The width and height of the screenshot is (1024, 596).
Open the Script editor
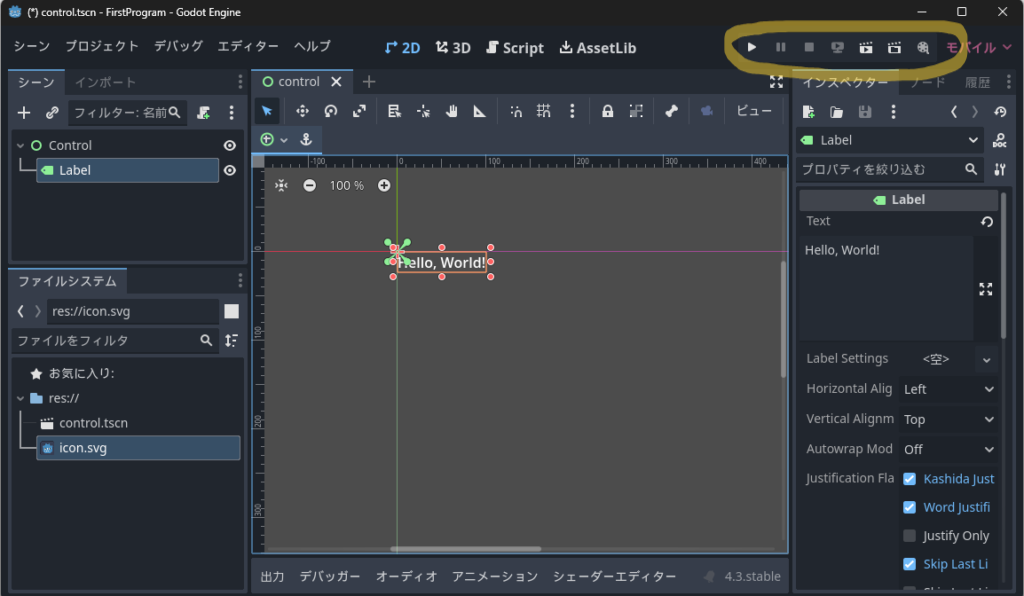[x=515, y=48]
